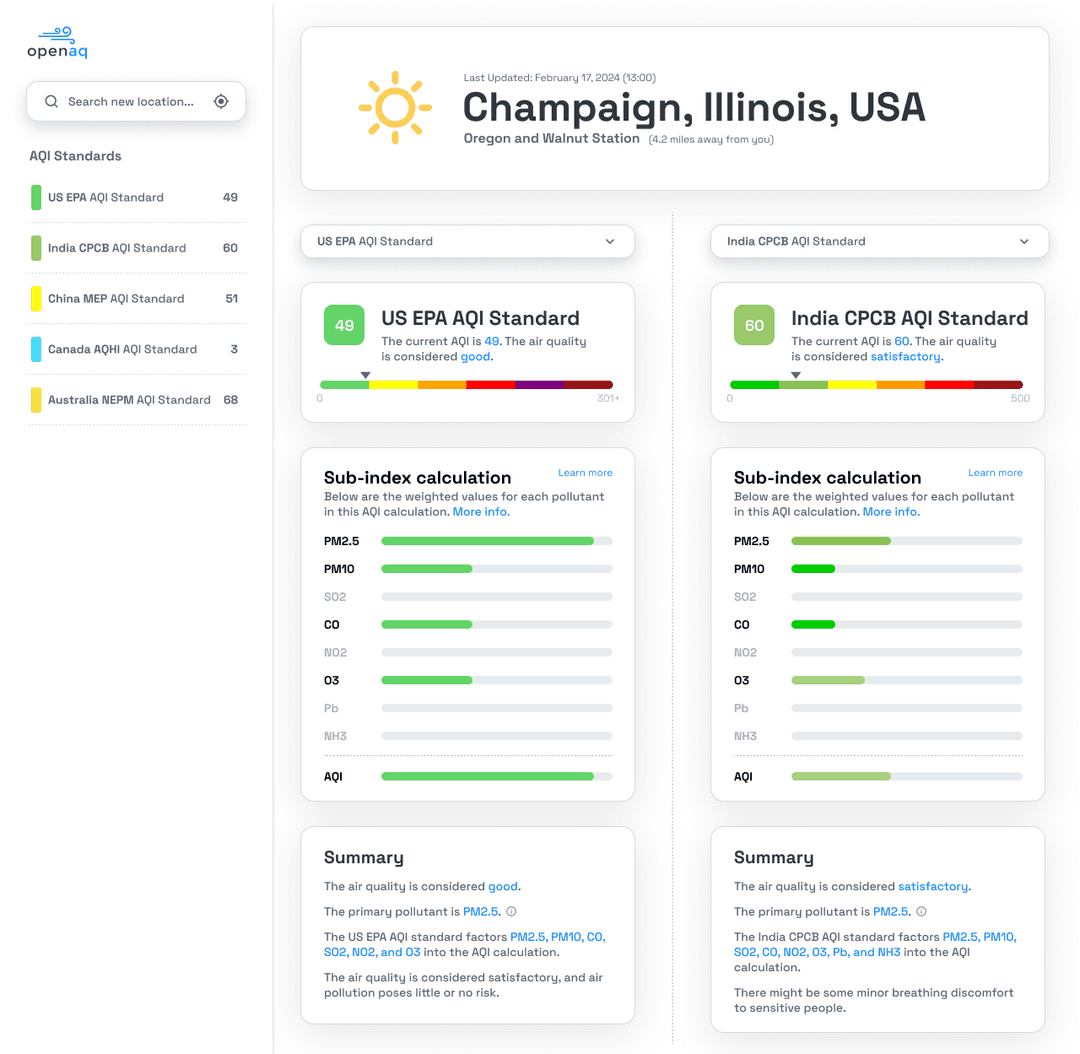Select Australia NEPM AQI Standard in sidebar
Viewport: 1080px width, 1054px height.
coord(136,400)
